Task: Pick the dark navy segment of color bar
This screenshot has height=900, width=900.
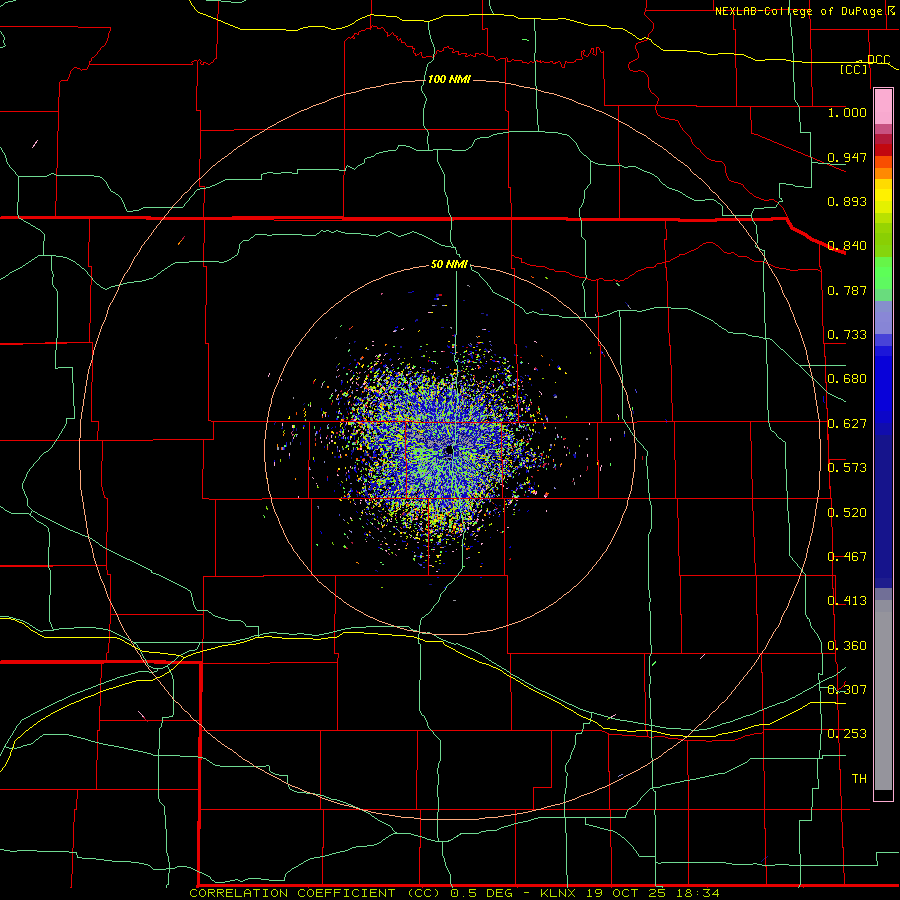Action: click(883, 511)
